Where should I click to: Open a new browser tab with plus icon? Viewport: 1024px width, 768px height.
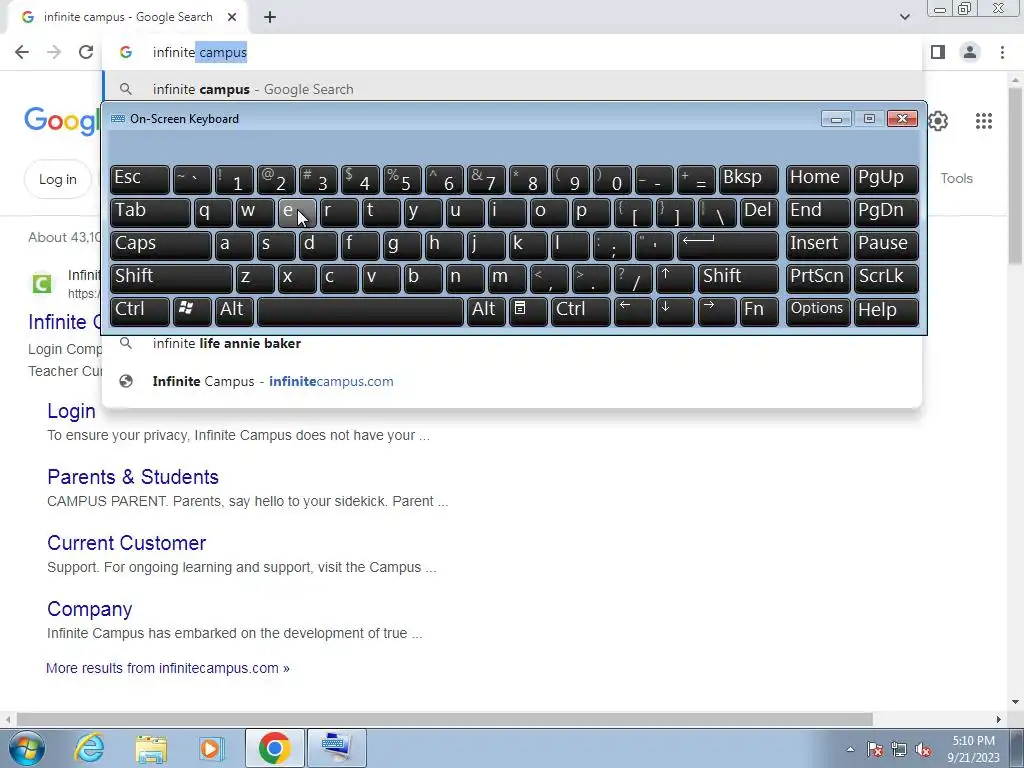[x=270, y=18]
